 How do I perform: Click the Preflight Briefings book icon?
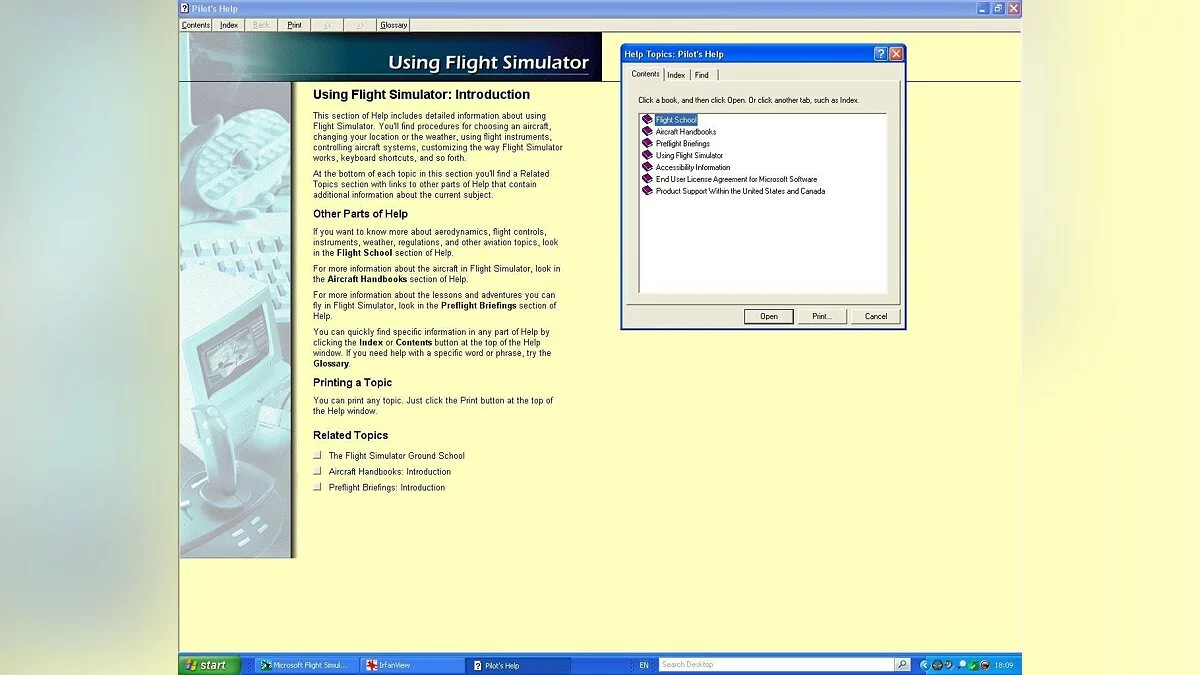click(x=647, y=144)
